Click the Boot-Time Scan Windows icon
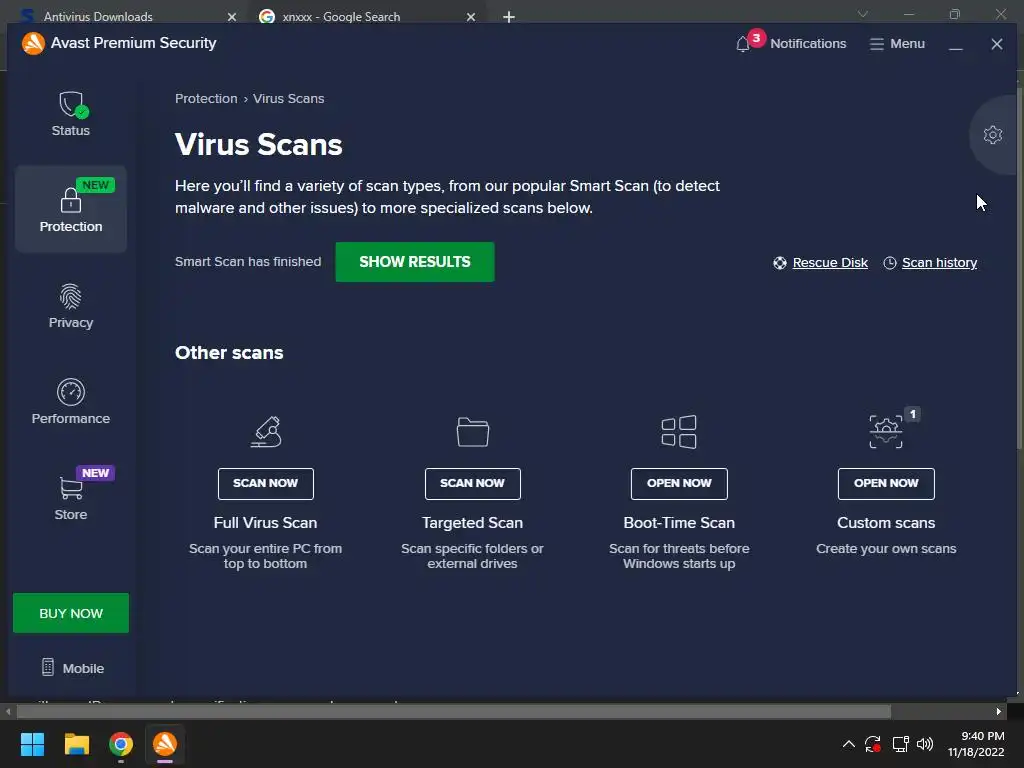1024x768 pixels. pos(679,432)
